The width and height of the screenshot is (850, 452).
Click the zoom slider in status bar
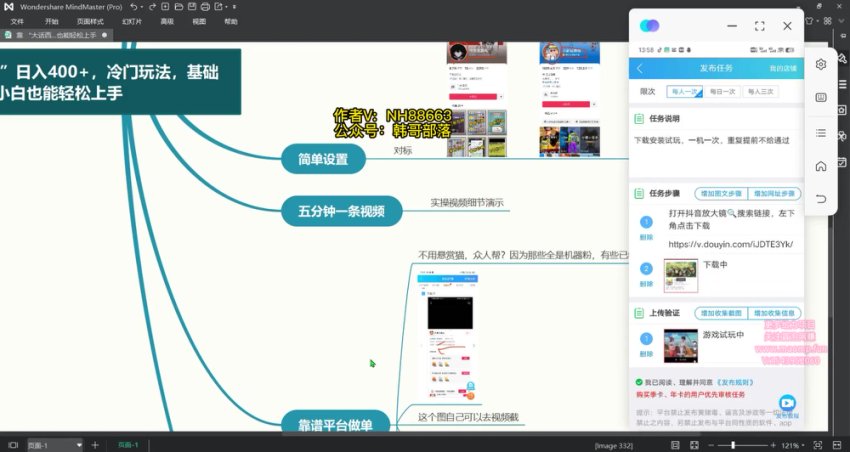(x=734, y=444)
